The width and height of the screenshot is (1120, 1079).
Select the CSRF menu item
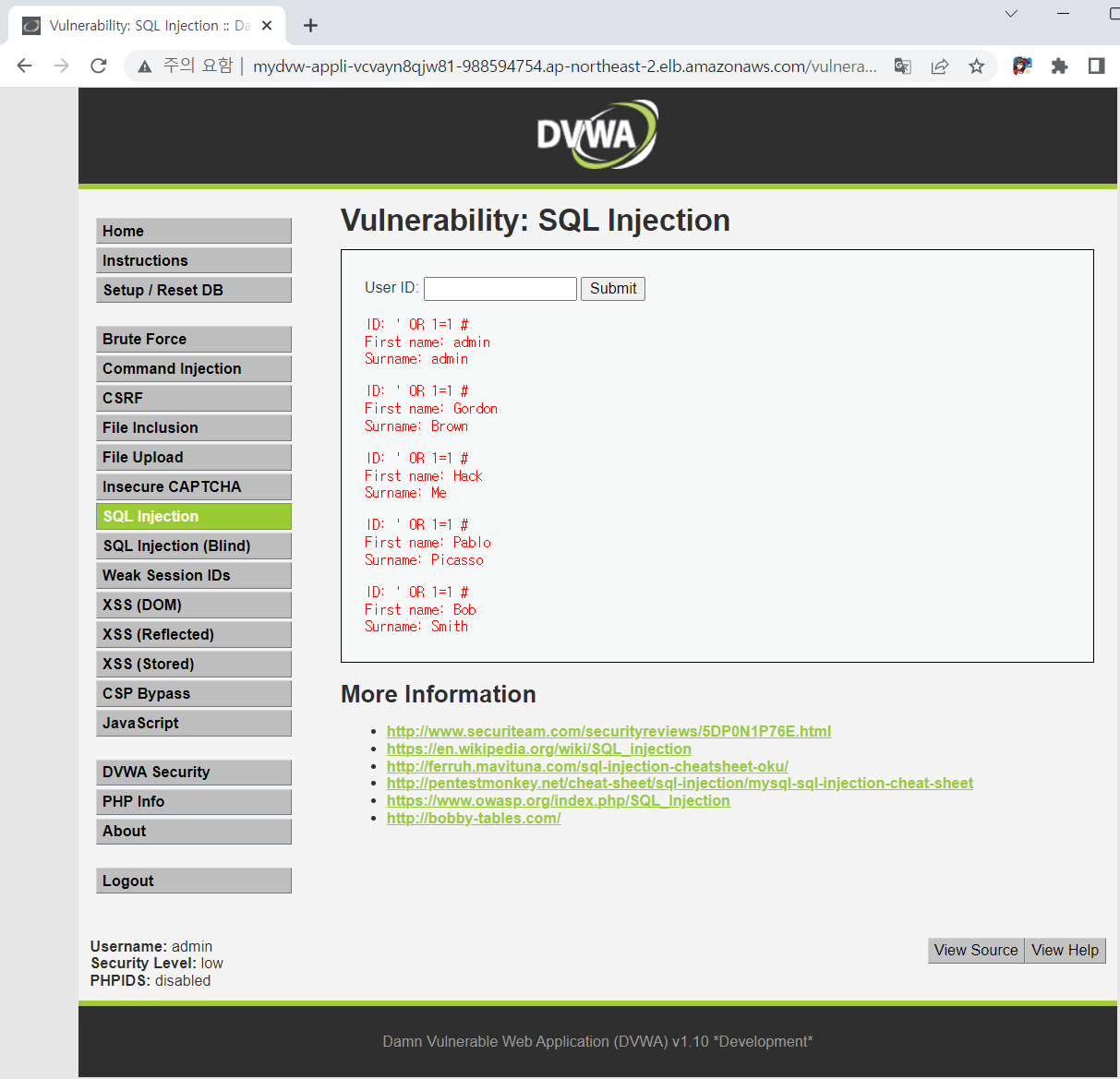[194, 398]
